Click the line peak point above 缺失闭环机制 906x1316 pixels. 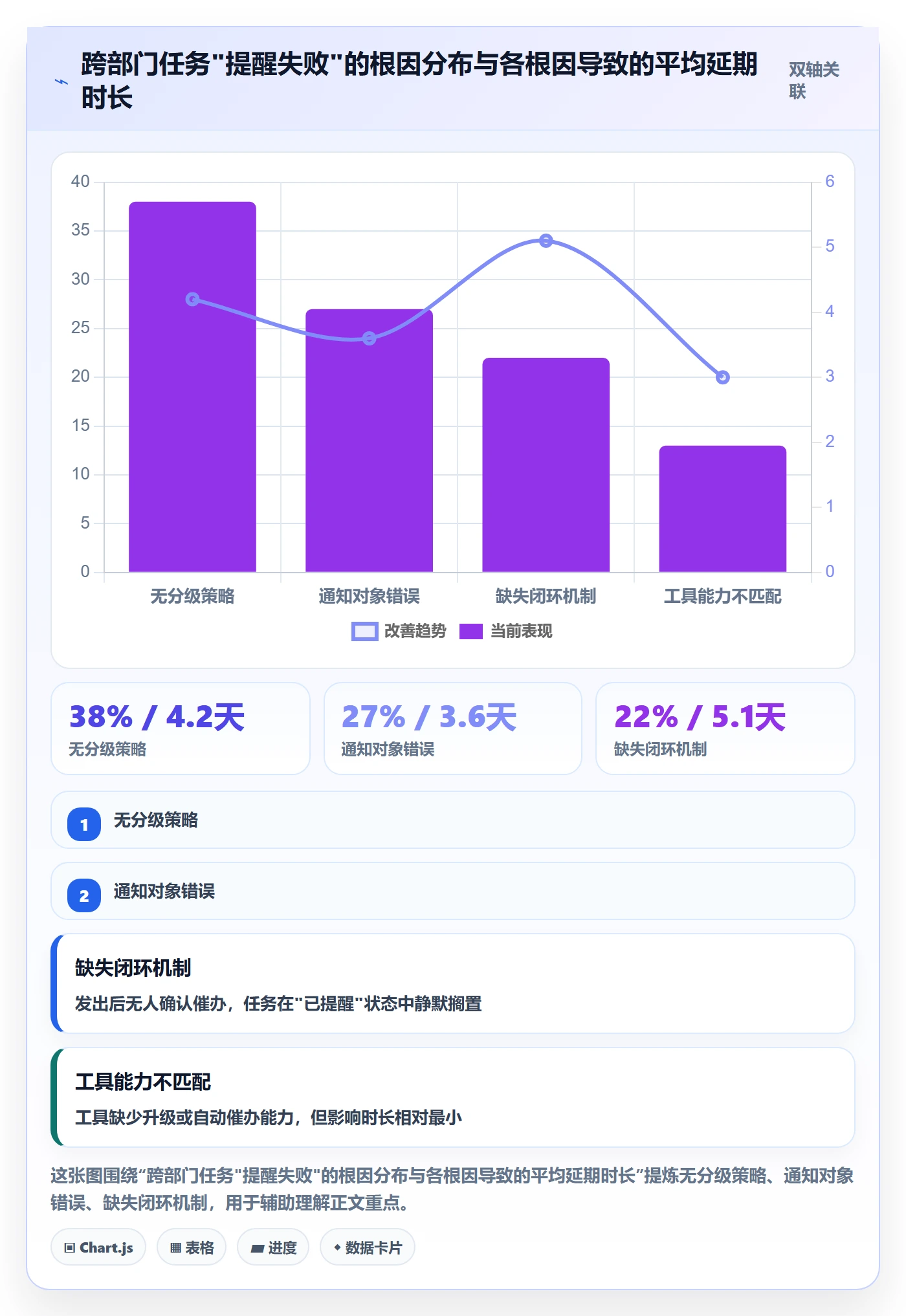546,241
